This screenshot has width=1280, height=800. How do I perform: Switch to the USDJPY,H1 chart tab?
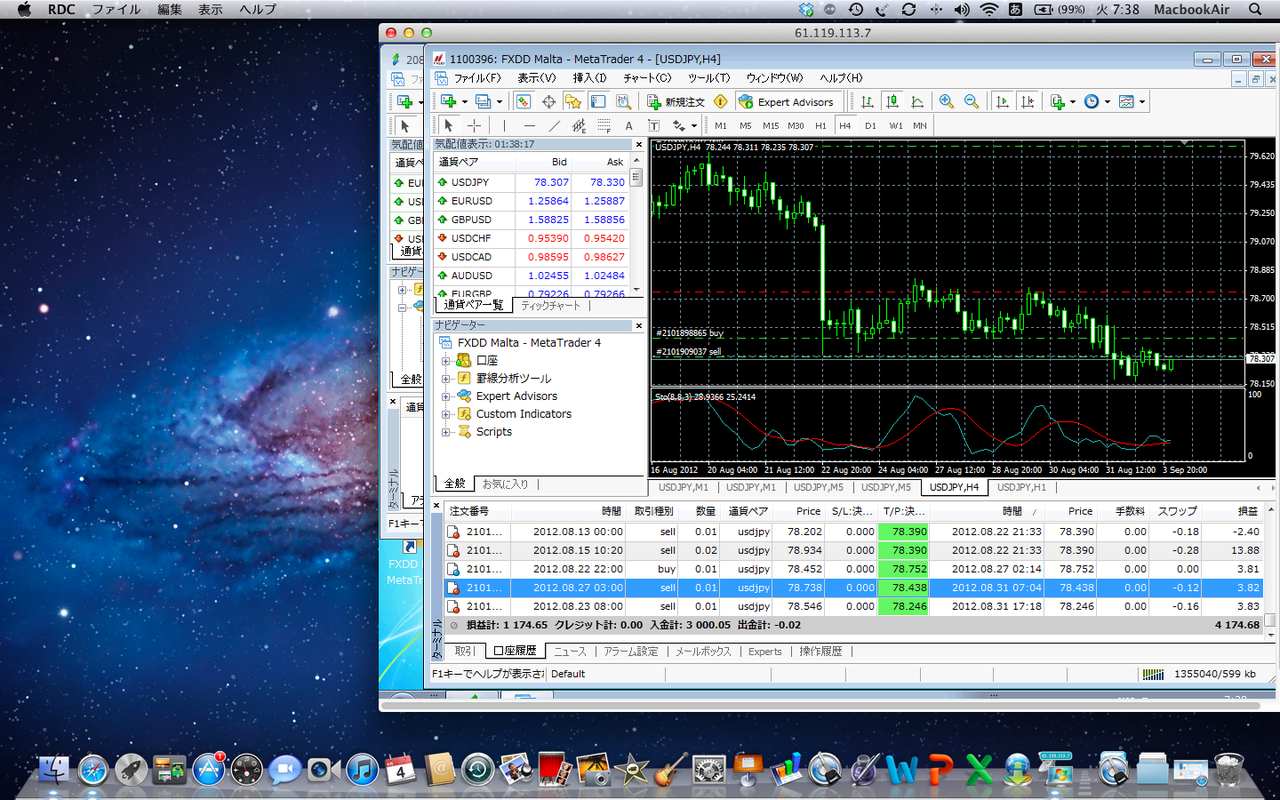1021,487
